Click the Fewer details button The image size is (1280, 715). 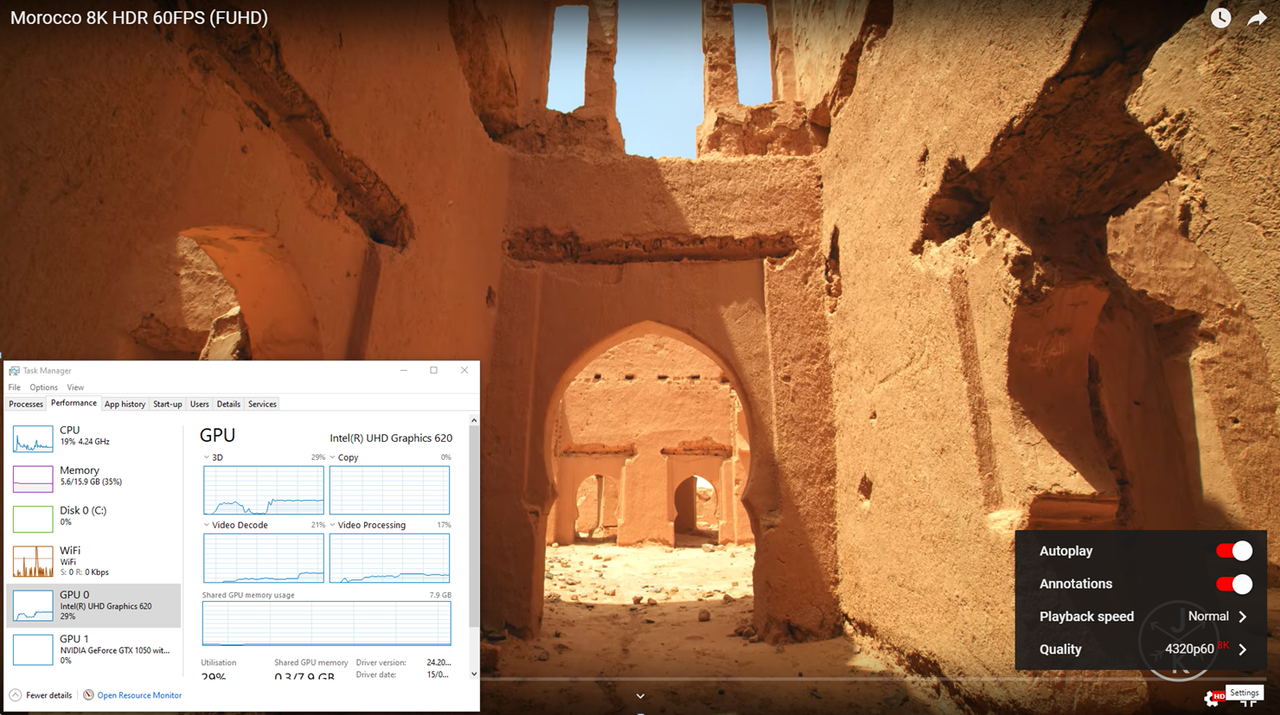40,695
